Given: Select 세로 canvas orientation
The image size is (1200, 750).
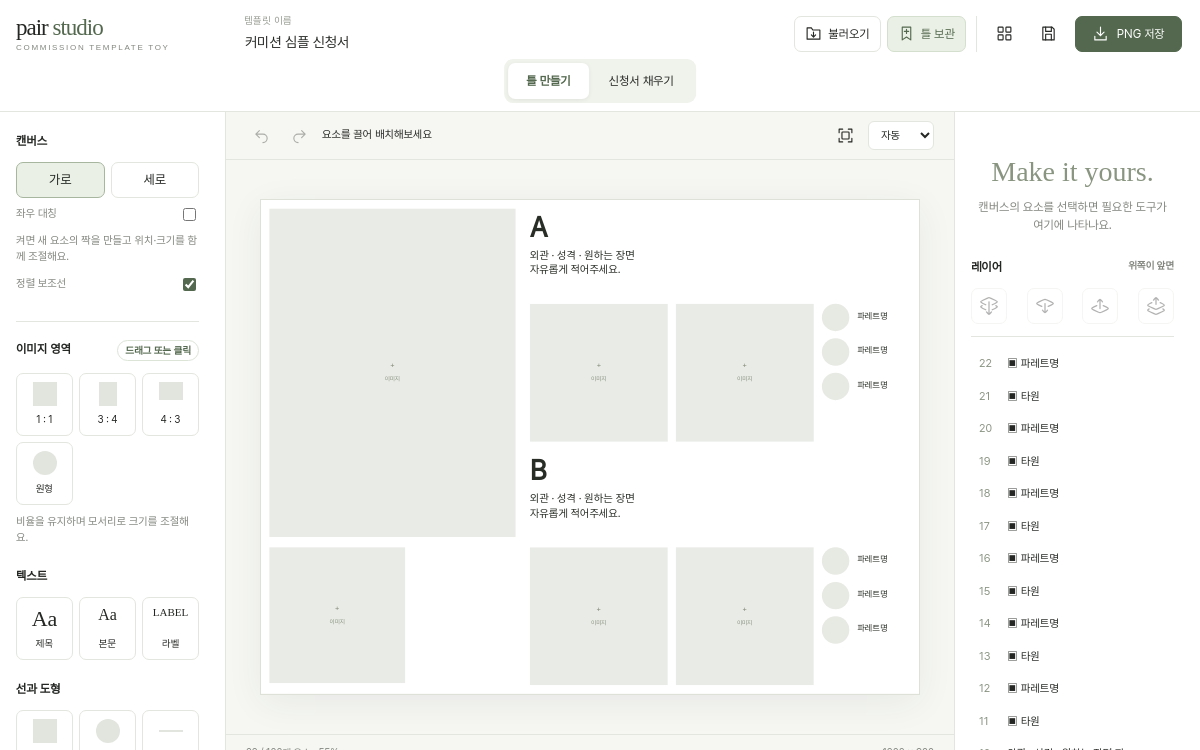Looking at the screenshot, I should coord(155,180).
